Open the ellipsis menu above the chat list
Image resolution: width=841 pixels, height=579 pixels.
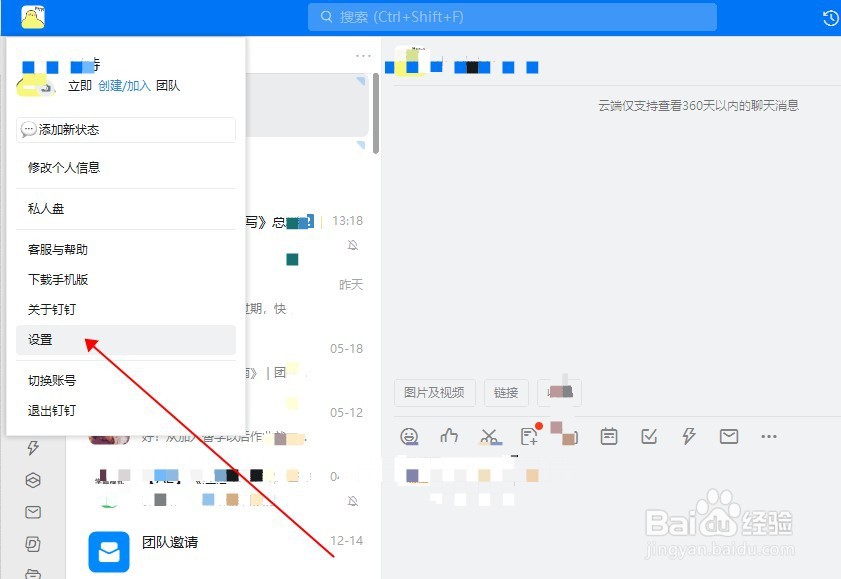tap(362, 55)
